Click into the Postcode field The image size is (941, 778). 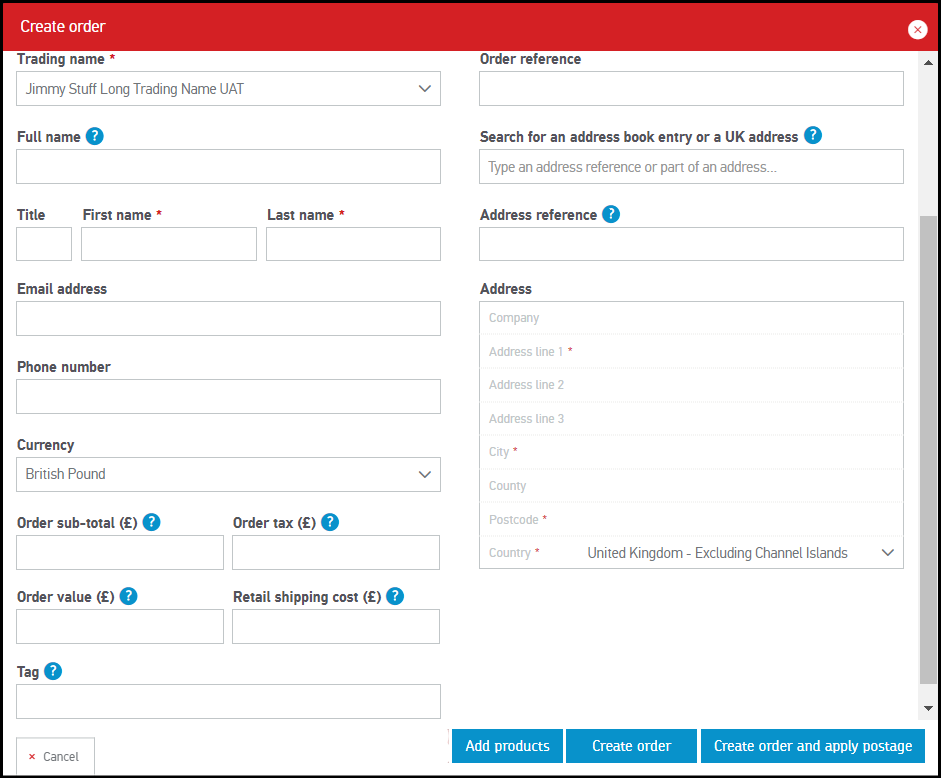tap(720, 519)
